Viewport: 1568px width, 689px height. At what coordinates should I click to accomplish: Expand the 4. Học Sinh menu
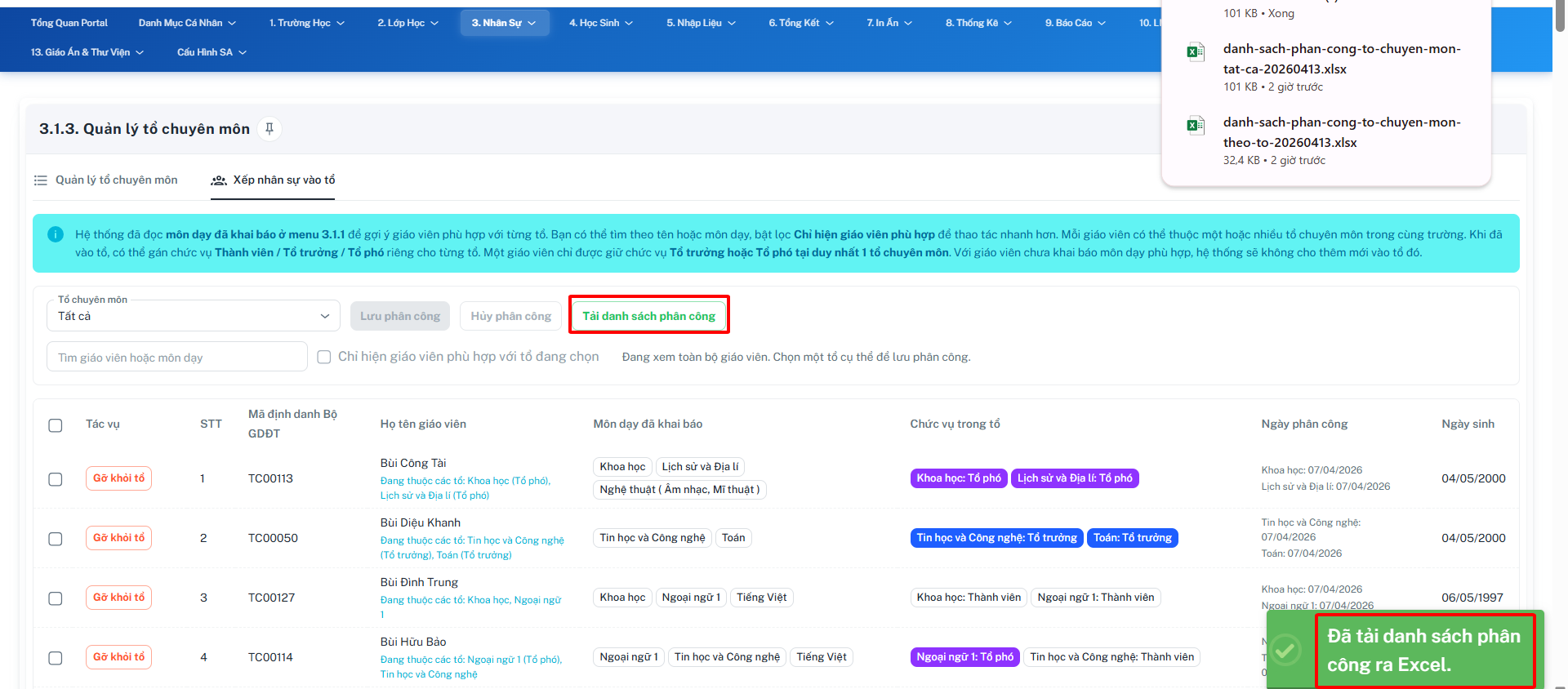click(601, 23)
